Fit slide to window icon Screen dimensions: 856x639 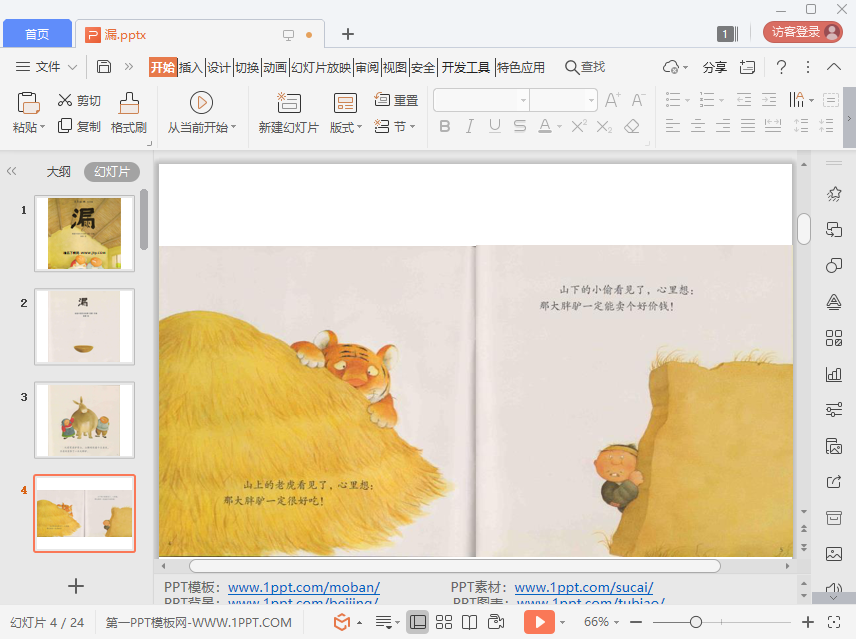coord(834,622)
